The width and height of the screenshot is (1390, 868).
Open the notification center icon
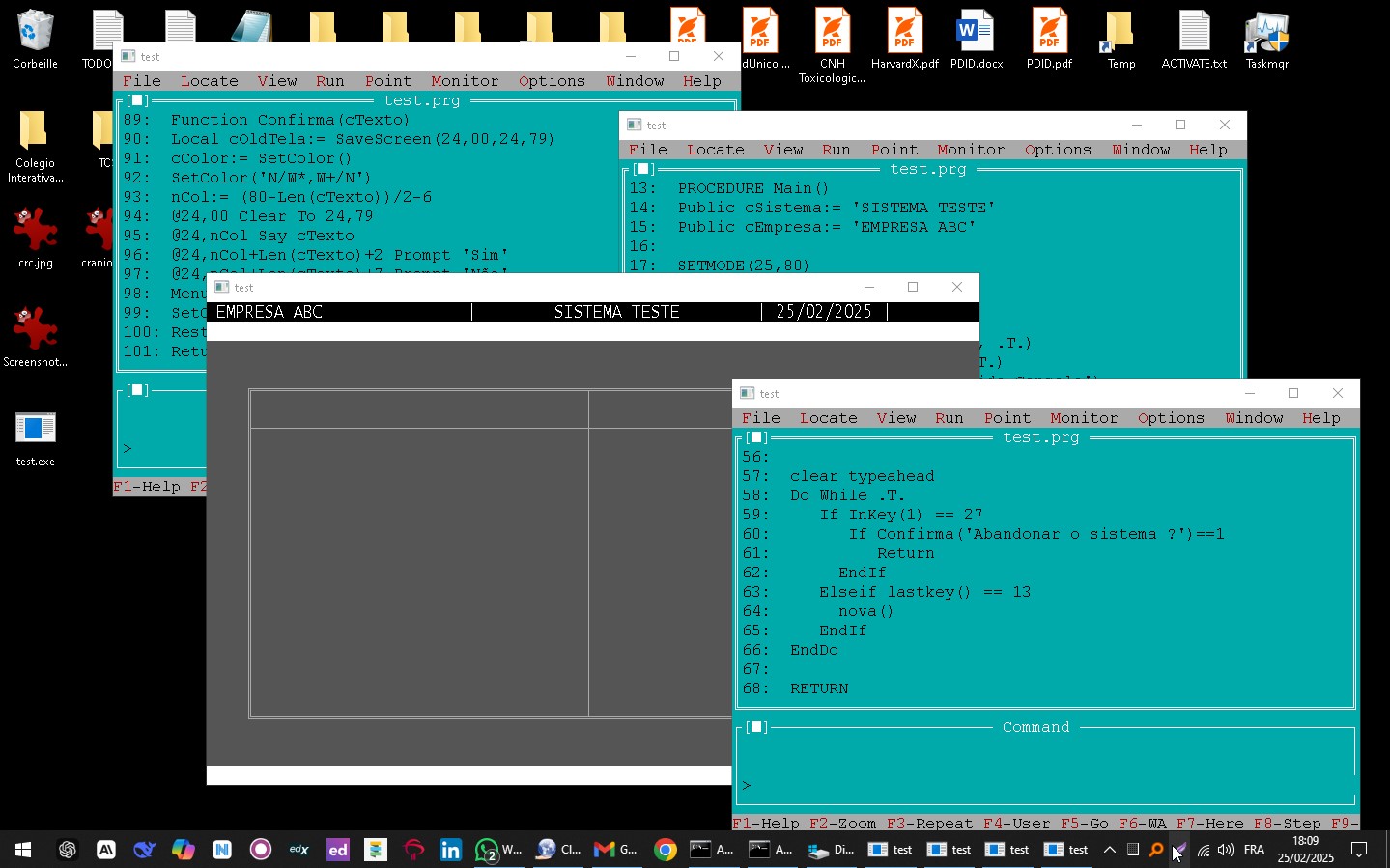pos(1358,850)
